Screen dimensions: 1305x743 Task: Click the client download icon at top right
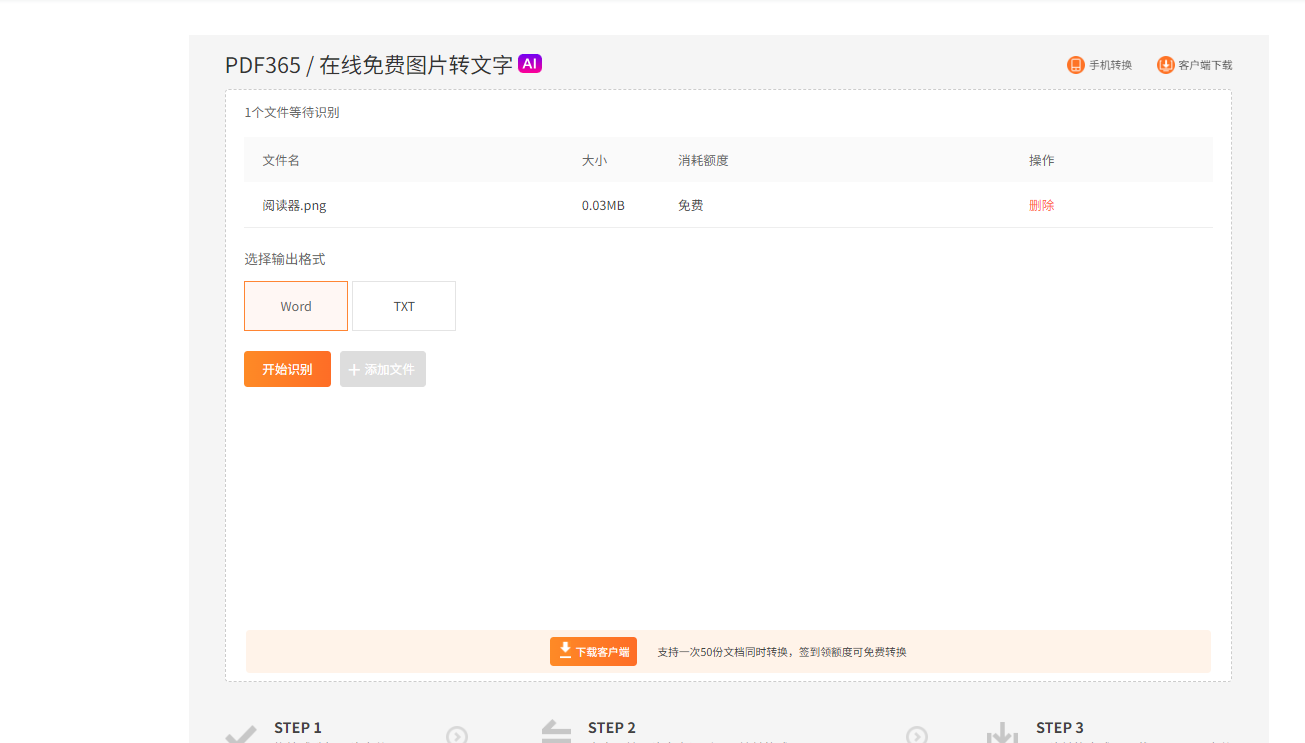click(1166, 65)
